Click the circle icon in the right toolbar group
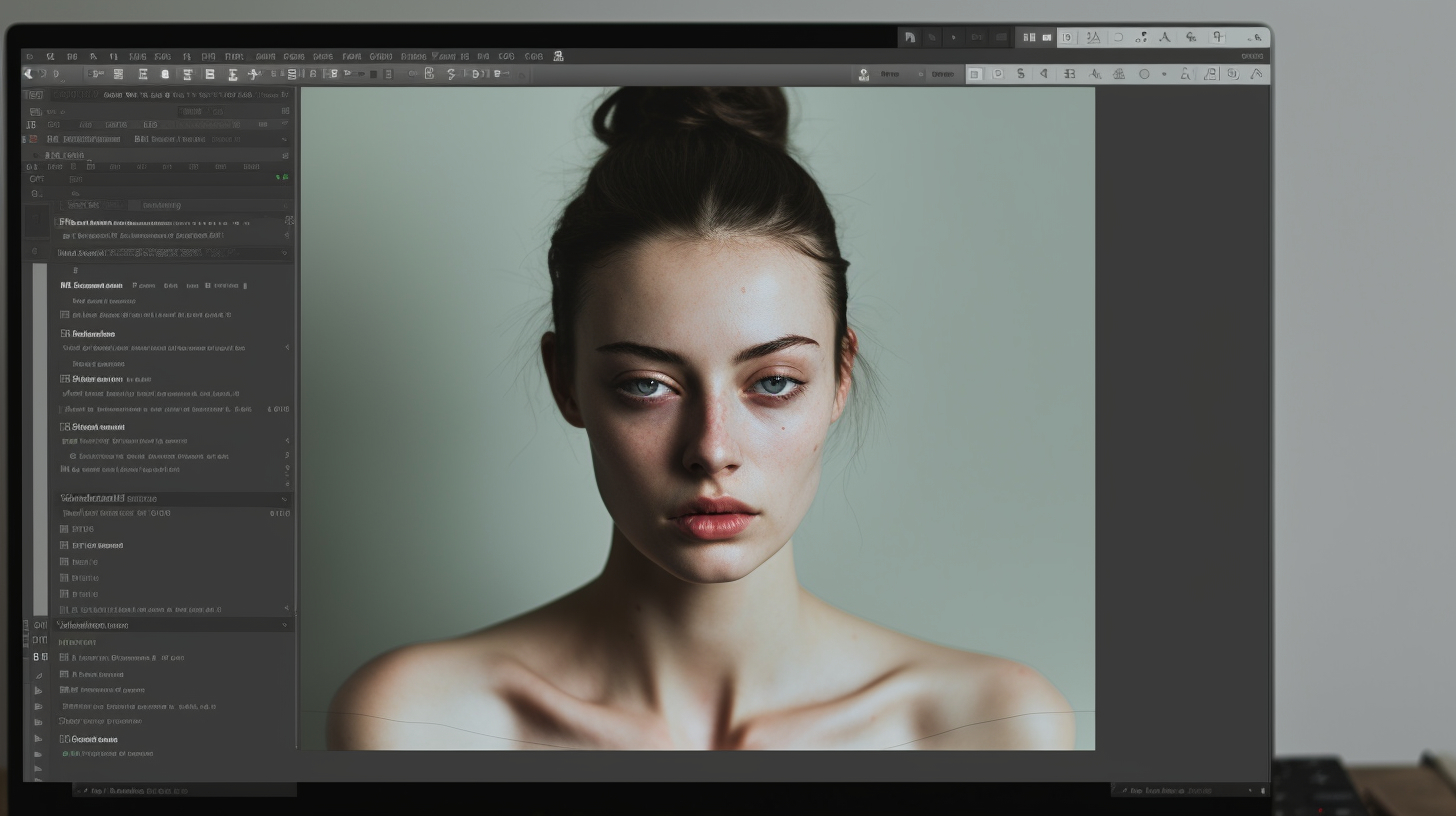 coord(1144,74)
